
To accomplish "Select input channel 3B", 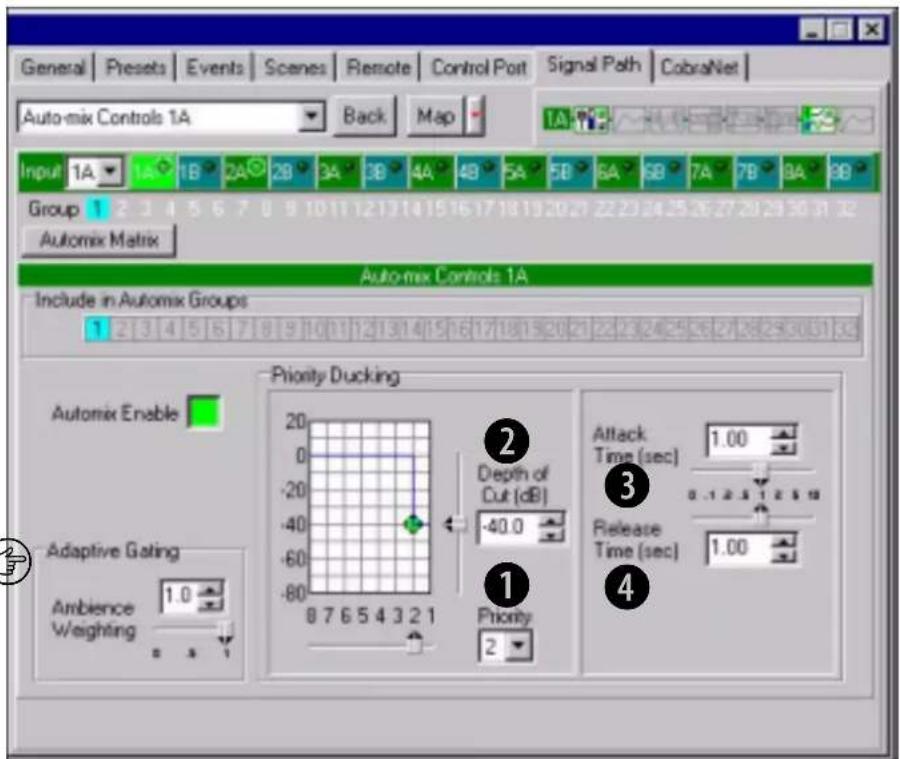I will point(385,172).
